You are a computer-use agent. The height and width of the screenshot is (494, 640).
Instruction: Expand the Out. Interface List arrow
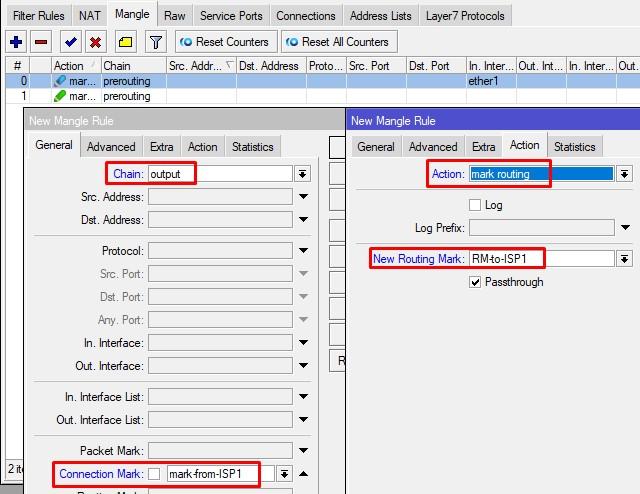click(303, 420)
